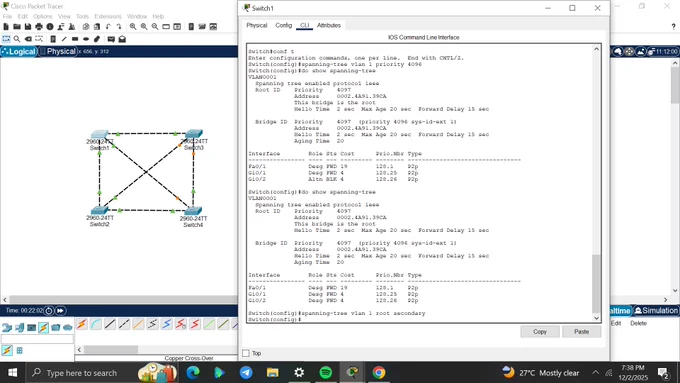Open the Extensions menu
The width and height of the screenshot is (680, 383).
point(108,16)
